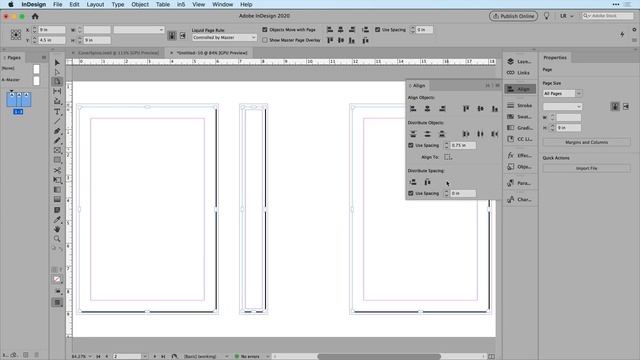
Task: Open the Align To dropdown
Action: (448, 157)
